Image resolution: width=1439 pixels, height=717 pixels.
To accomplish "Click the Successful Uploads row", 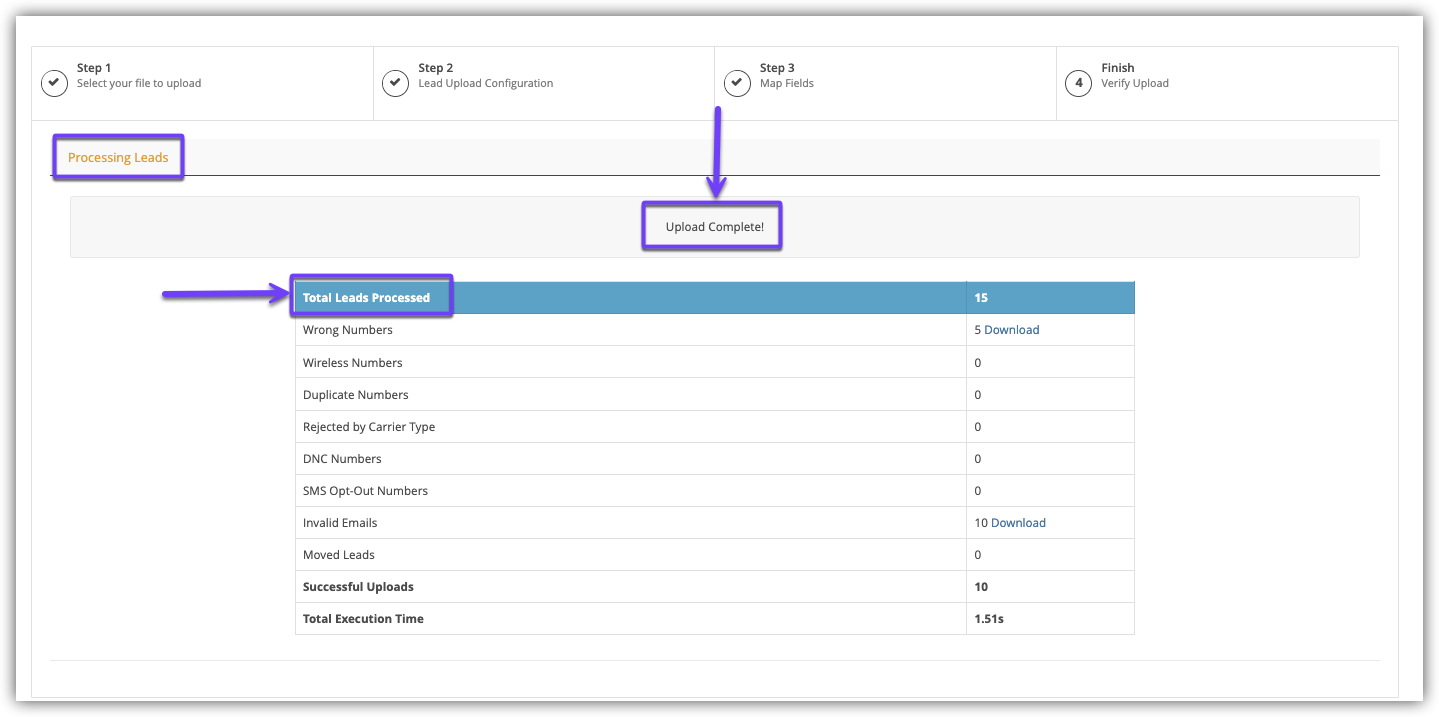I will 358,587.
